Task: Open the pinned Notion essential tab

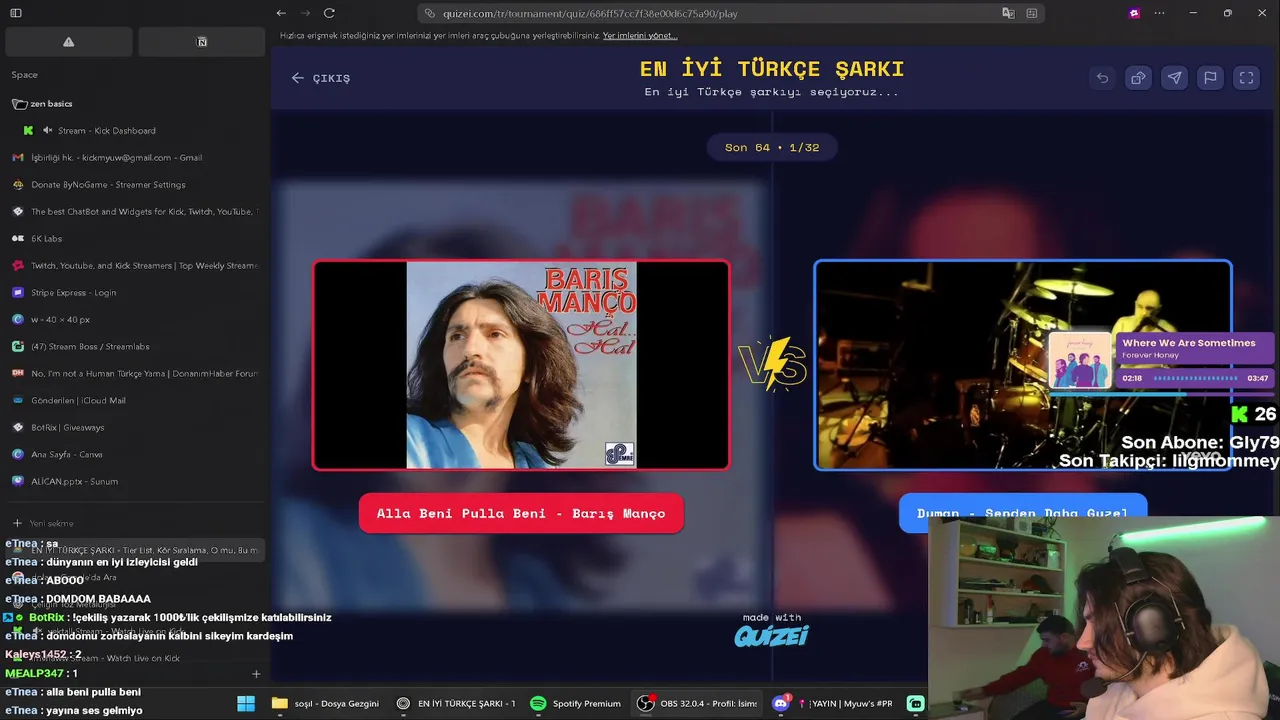Action: coord(202,42)
